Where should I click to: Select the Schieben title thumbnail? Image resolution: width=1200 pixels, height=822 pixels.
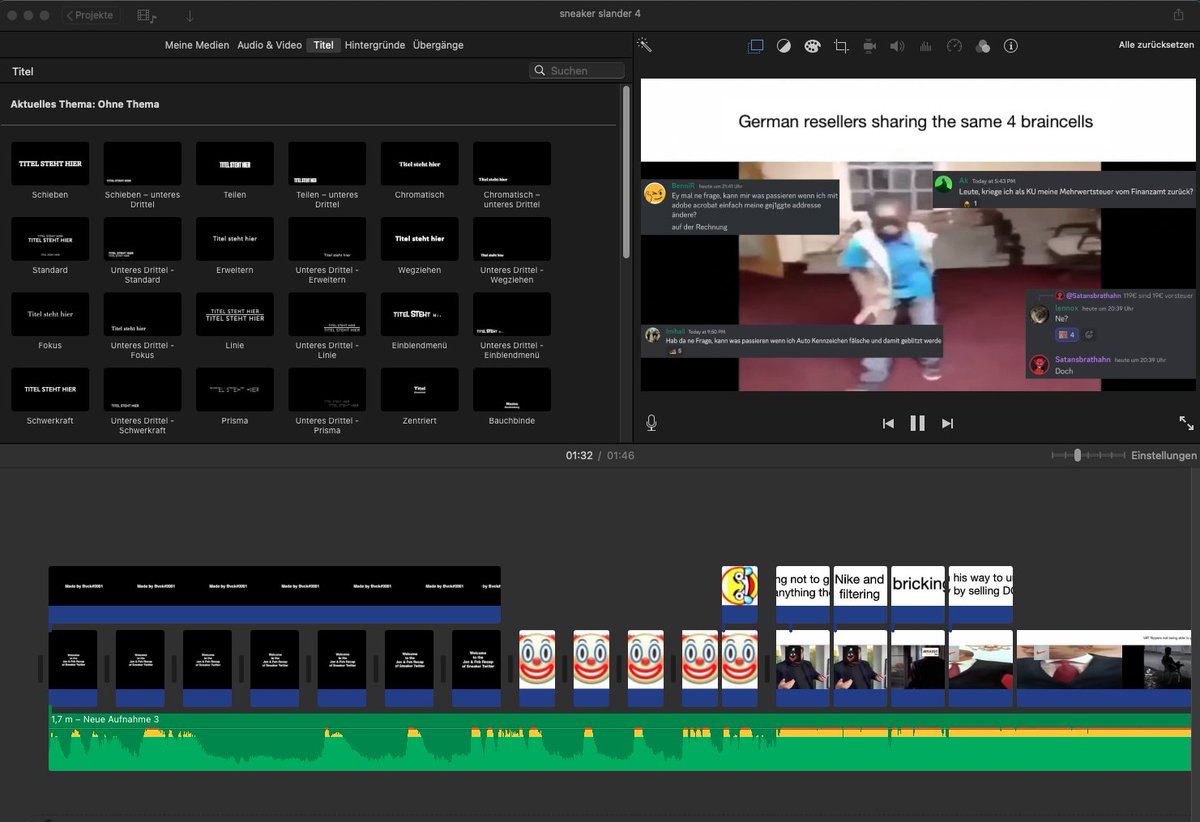50,163
